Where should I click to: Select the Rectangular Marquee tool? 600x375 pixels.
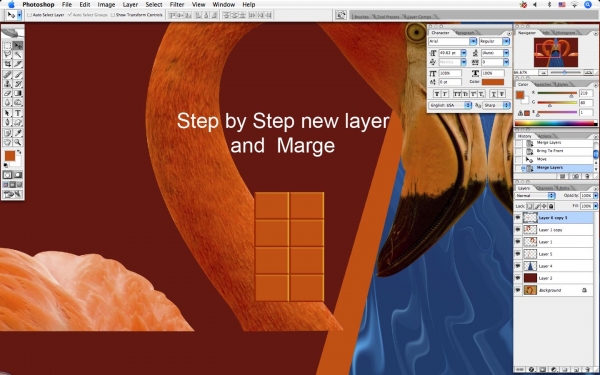click(7, 46)
